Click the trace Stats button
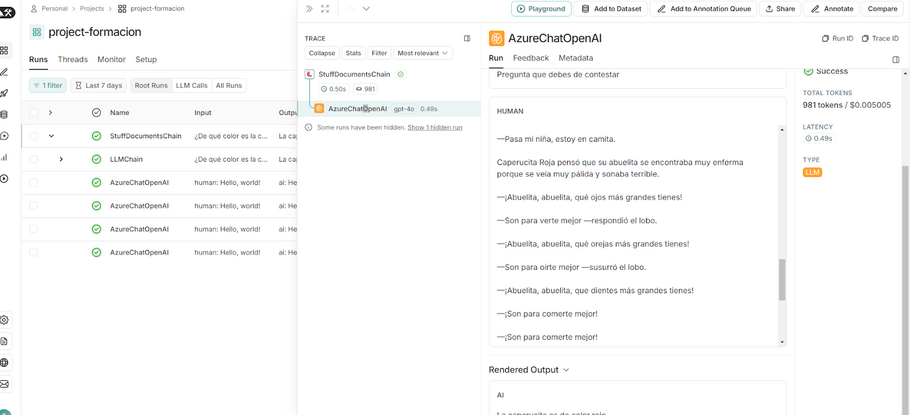 (353, 53)
